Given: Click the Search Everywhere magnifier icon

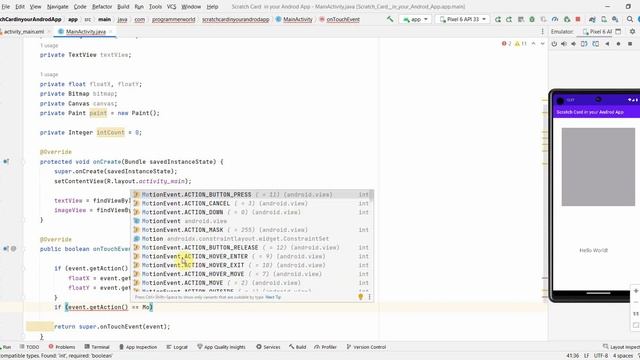Looking at the screenshot, I should [x=630, y=19].
